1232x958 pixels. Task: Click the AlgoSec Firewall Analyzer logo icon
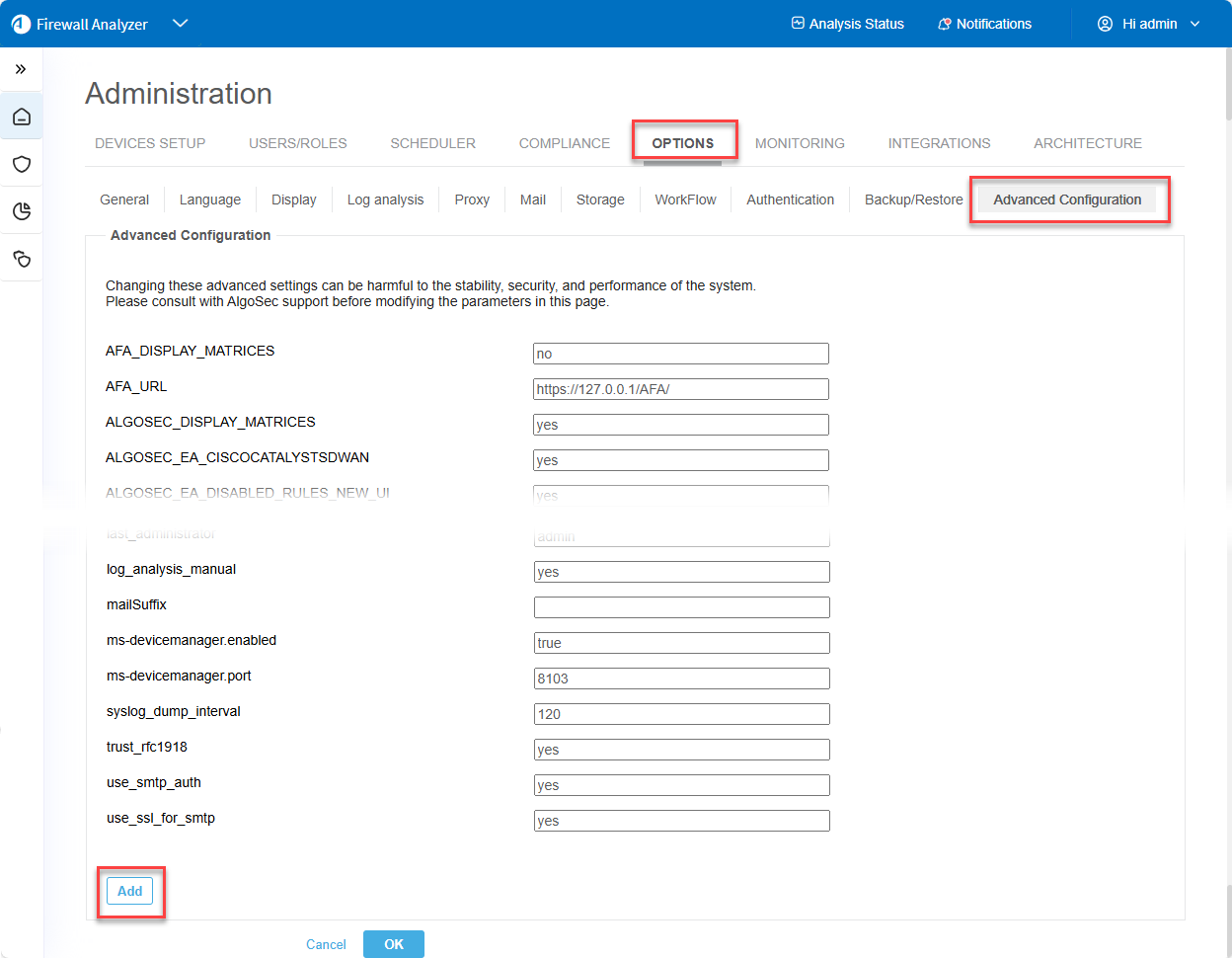pyautogui.click(x=21, y=24)
